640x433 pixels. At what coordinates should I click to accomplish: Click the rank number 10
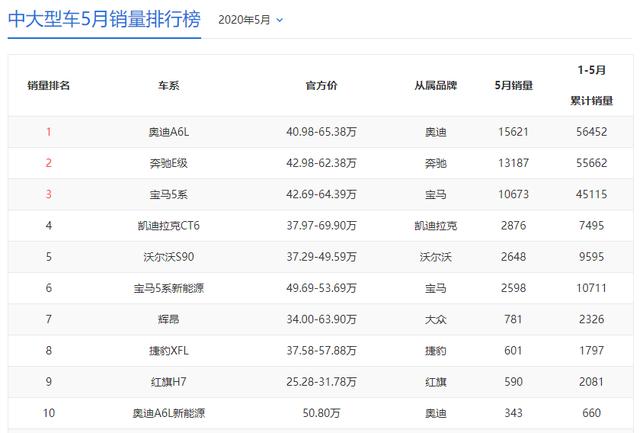[x=49, y=413]
